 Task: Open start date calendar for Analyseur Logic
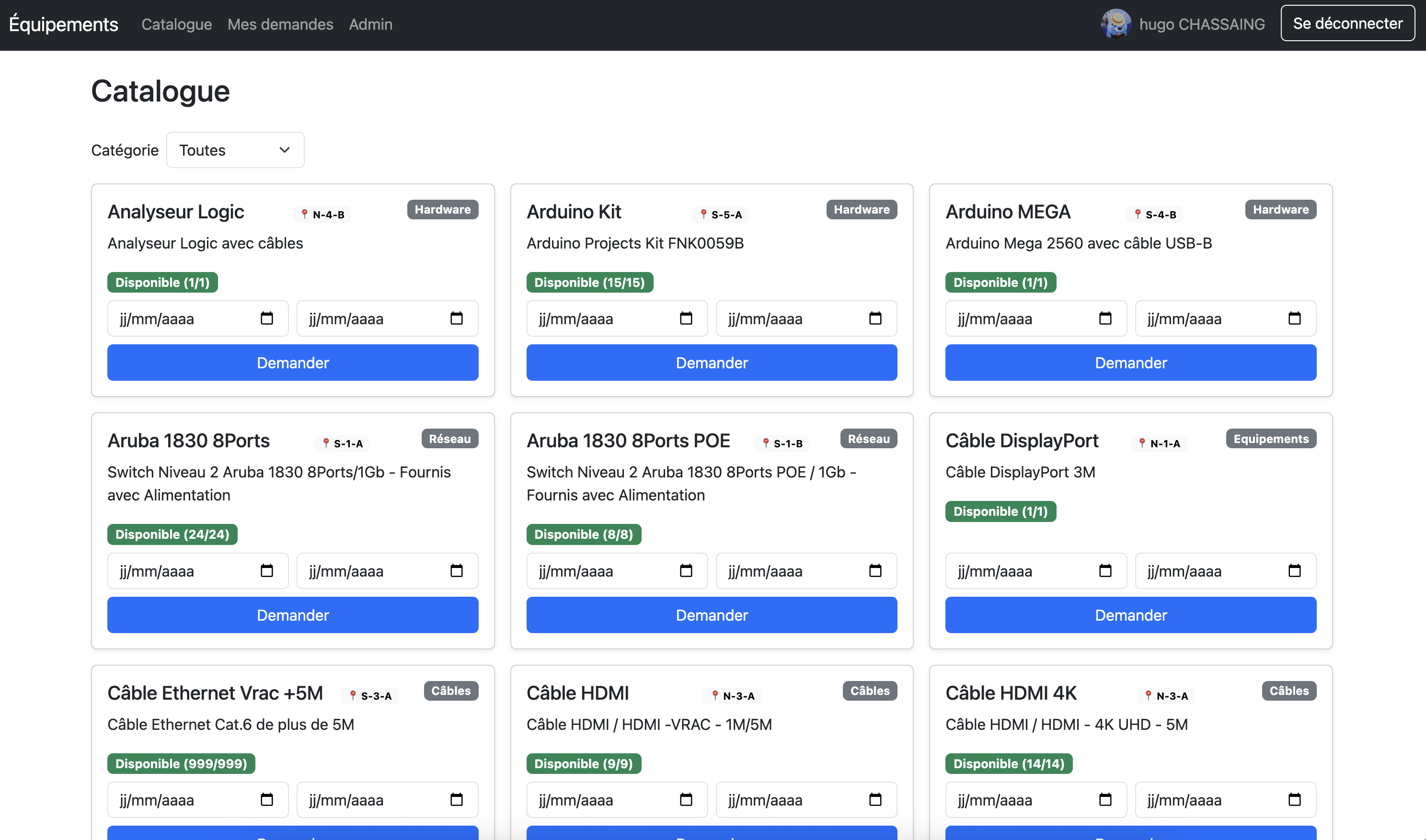pyautogui.click(x=267, y=318)
